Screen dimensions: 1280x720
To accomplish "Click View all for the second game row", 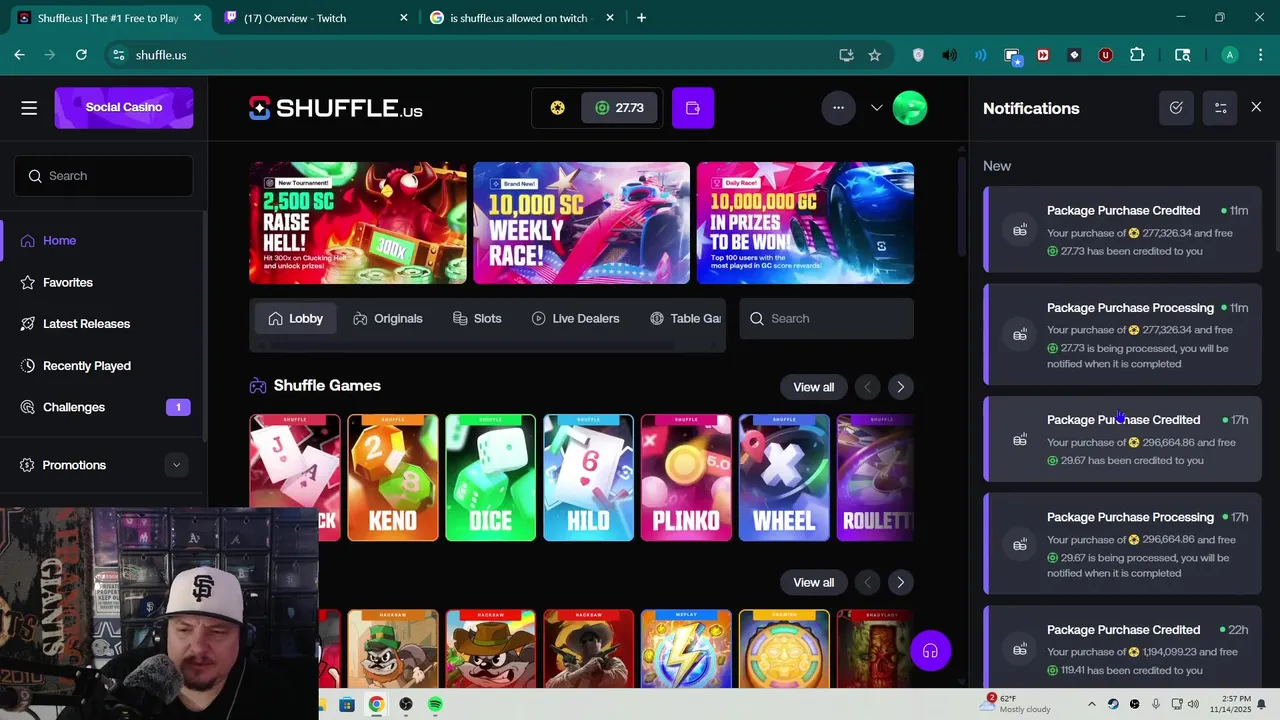I will 813,582.
